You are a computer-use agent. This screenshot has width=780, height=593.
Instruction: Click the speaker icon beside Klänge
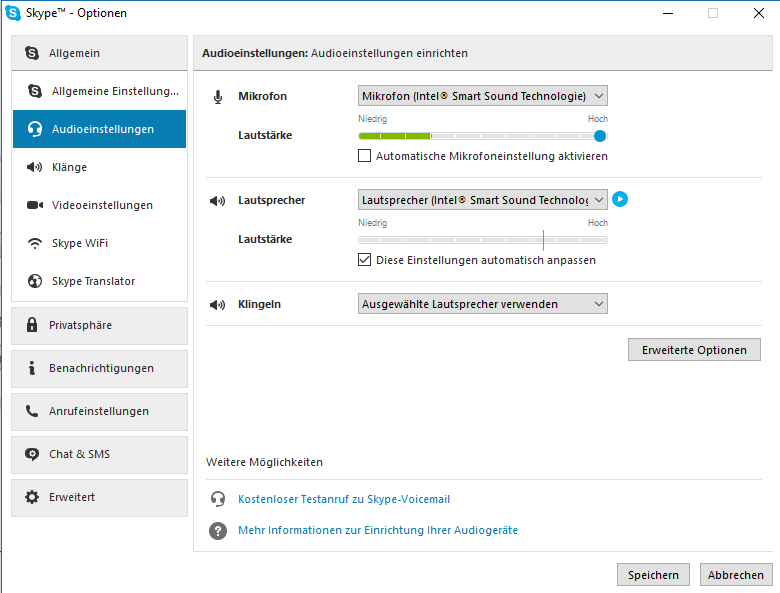click(x=34, y=167)
